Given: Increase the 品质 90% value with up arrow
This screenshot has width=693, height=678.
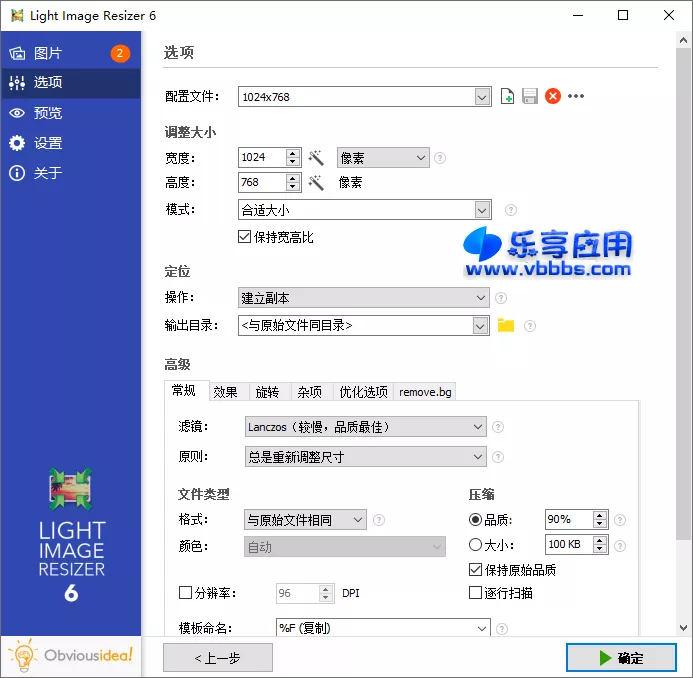Looking at the screenshot, I should click(x=599, y=515).
